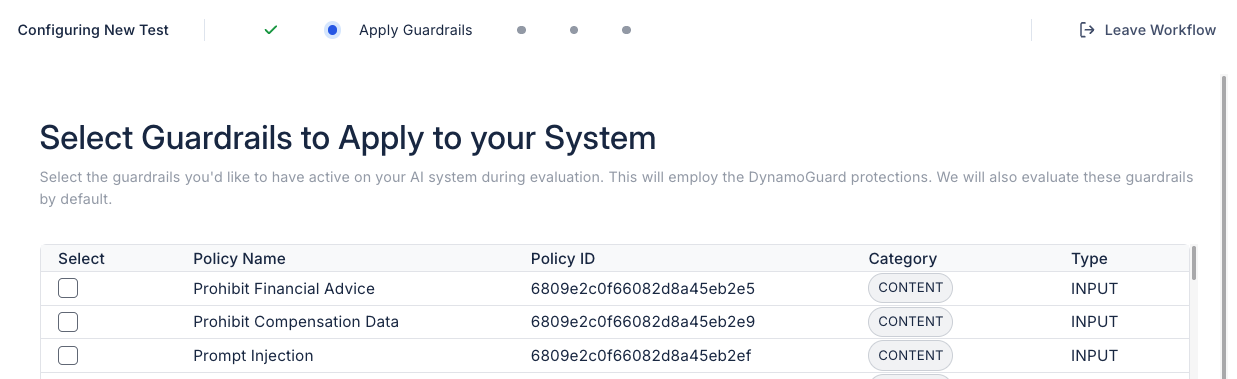Enable the Prompt Injection guardrail checkbox
Image resolution: width=1237 pixels, height=379 pixels.
pos(68,356)
